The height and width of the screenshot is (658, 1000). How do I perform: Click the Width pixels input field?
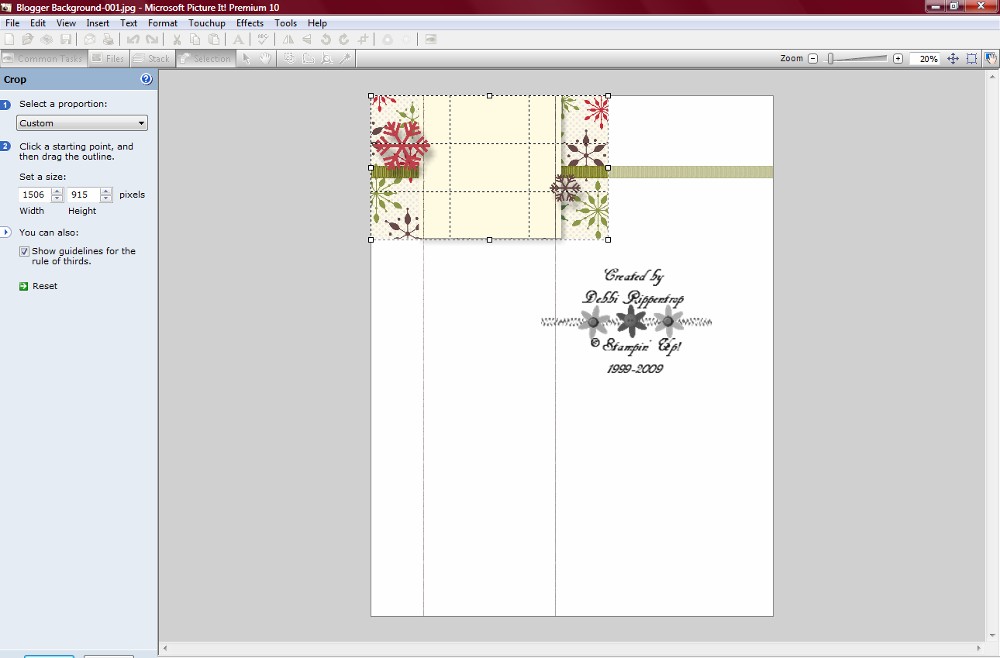(34, 195)
